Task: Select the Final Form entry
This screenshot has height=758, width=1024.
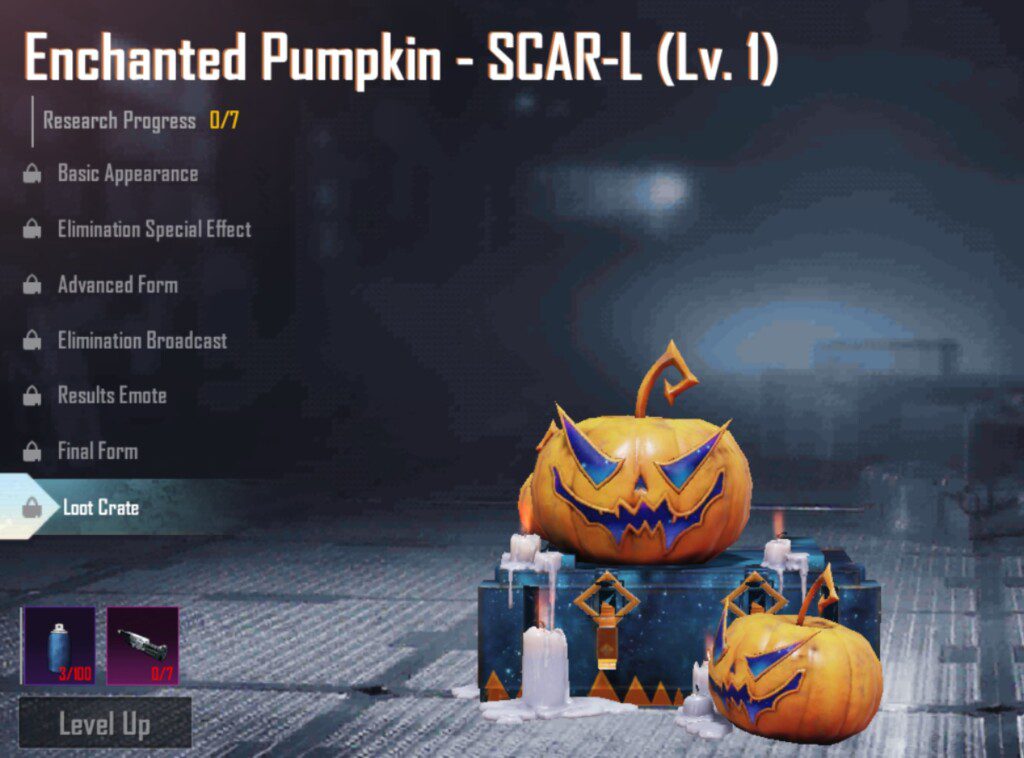Action: (98, 451)
